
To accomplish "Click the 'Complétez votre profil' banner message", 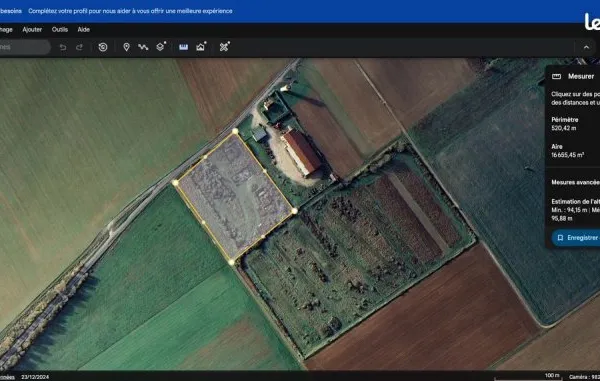I will tap(130, 11).
